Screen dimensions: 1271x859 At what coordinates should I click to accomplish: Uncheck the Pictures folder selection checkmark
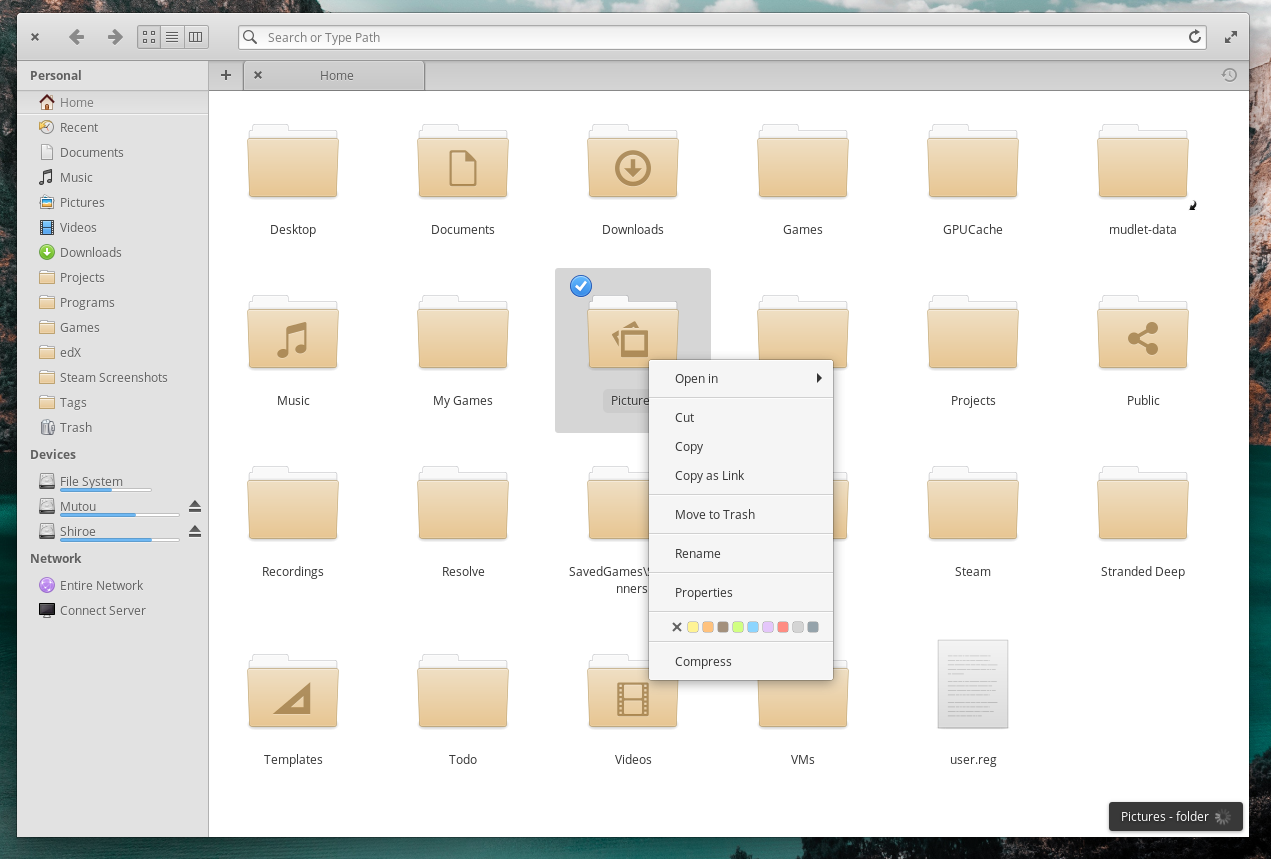(x=581, y=286)
